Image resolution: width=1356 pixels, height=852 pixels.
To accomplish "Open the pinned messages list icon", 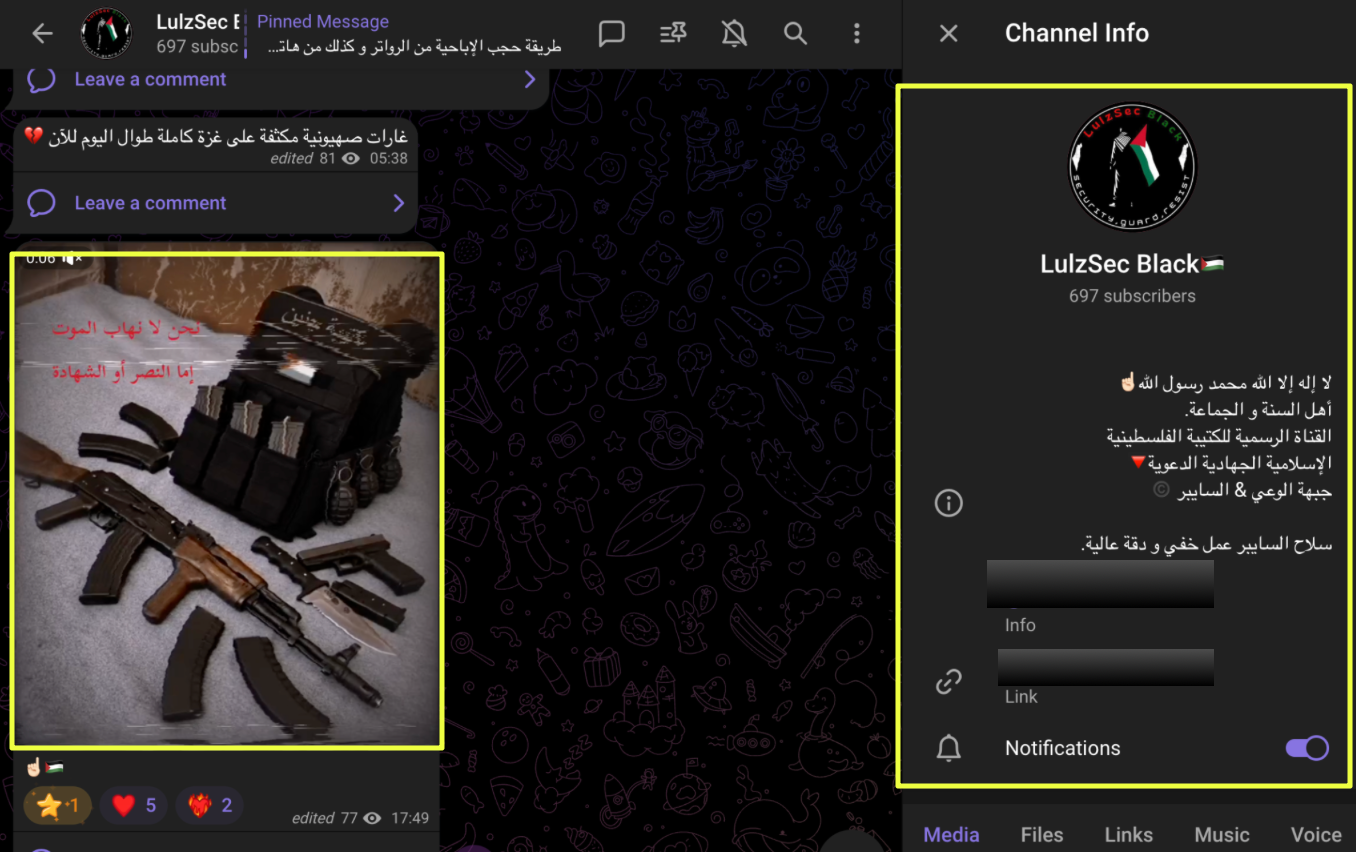I will 673,34.
